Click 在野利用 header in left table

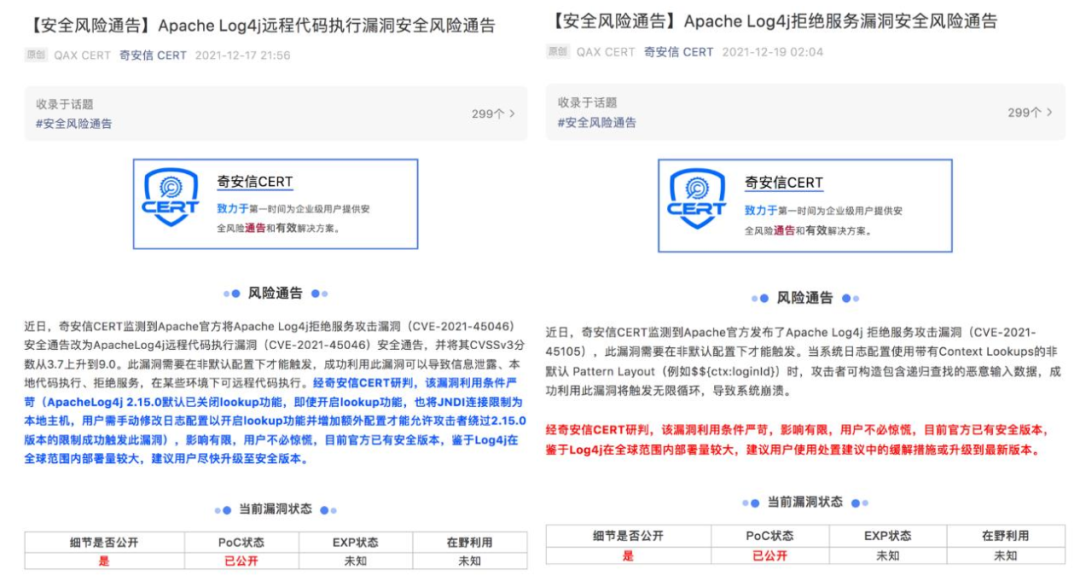coord(470,542)
